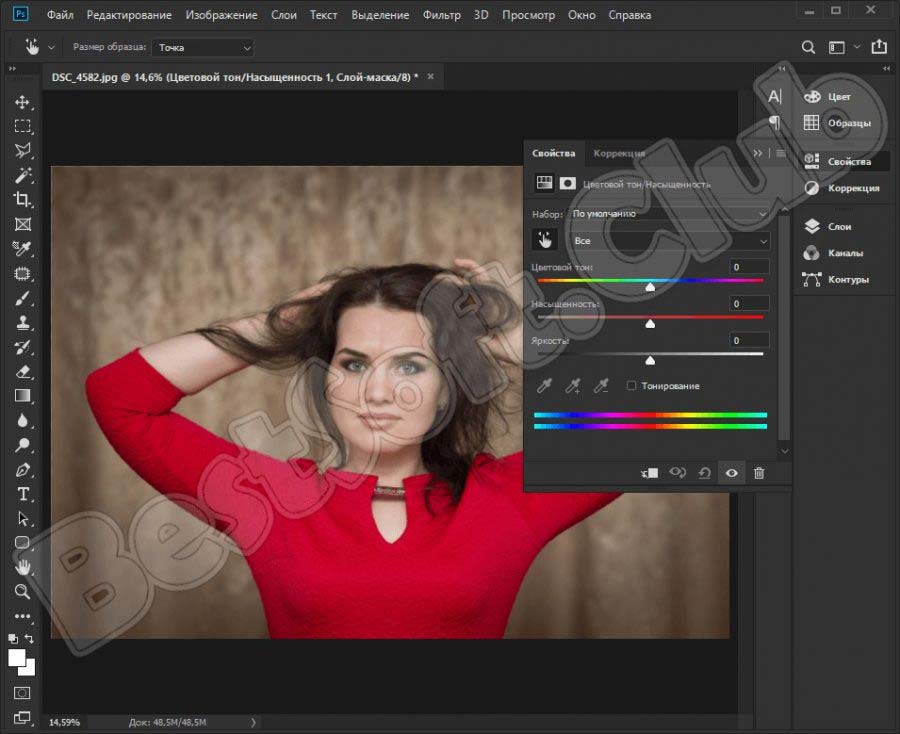
Task: Open the Фильтр menu
Action: (441, 15)
